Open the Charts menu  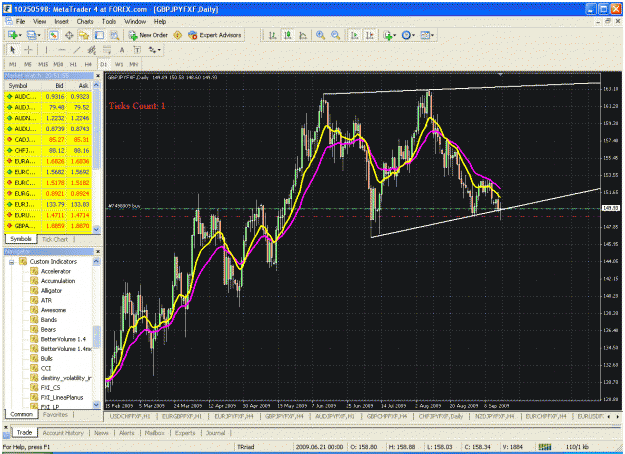pyautogui.click(x=85, y=22)
